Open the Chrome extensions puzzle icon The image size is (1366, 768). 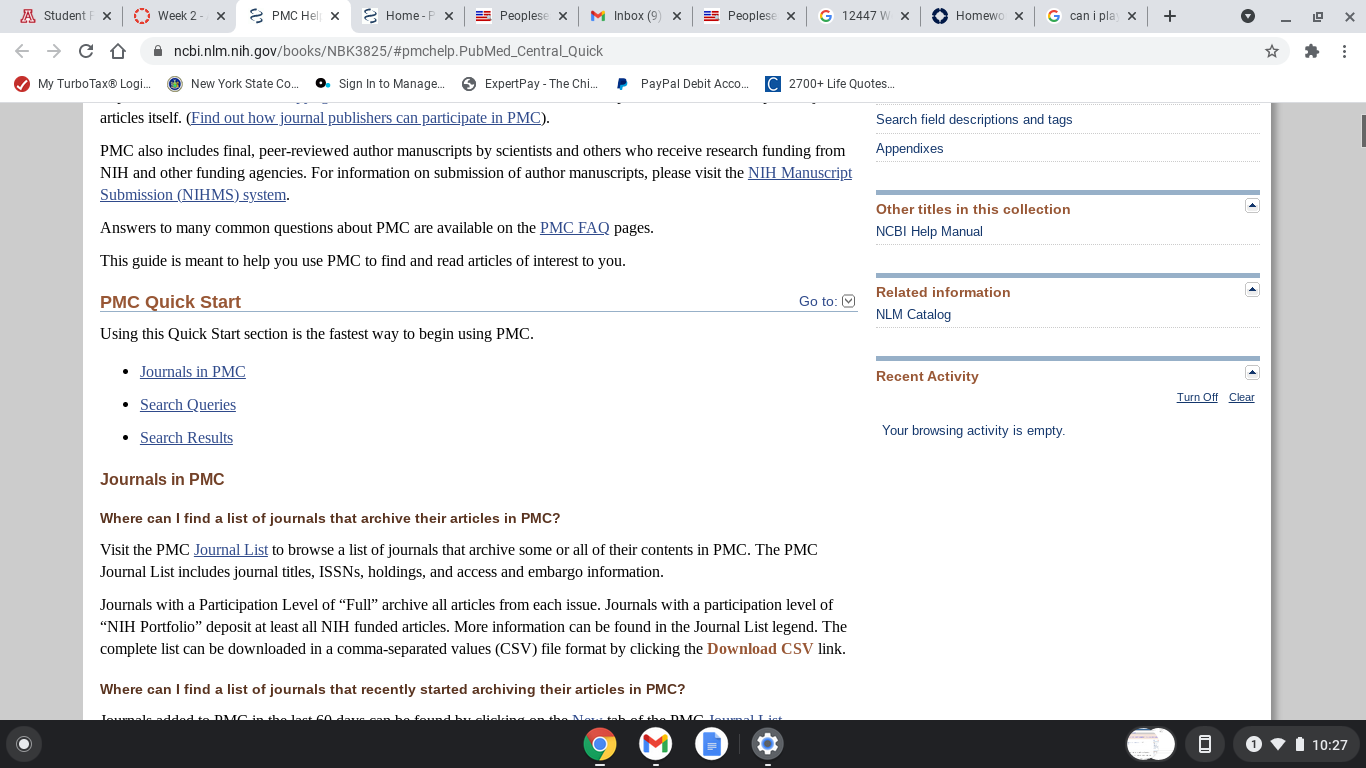[1312, 51]
